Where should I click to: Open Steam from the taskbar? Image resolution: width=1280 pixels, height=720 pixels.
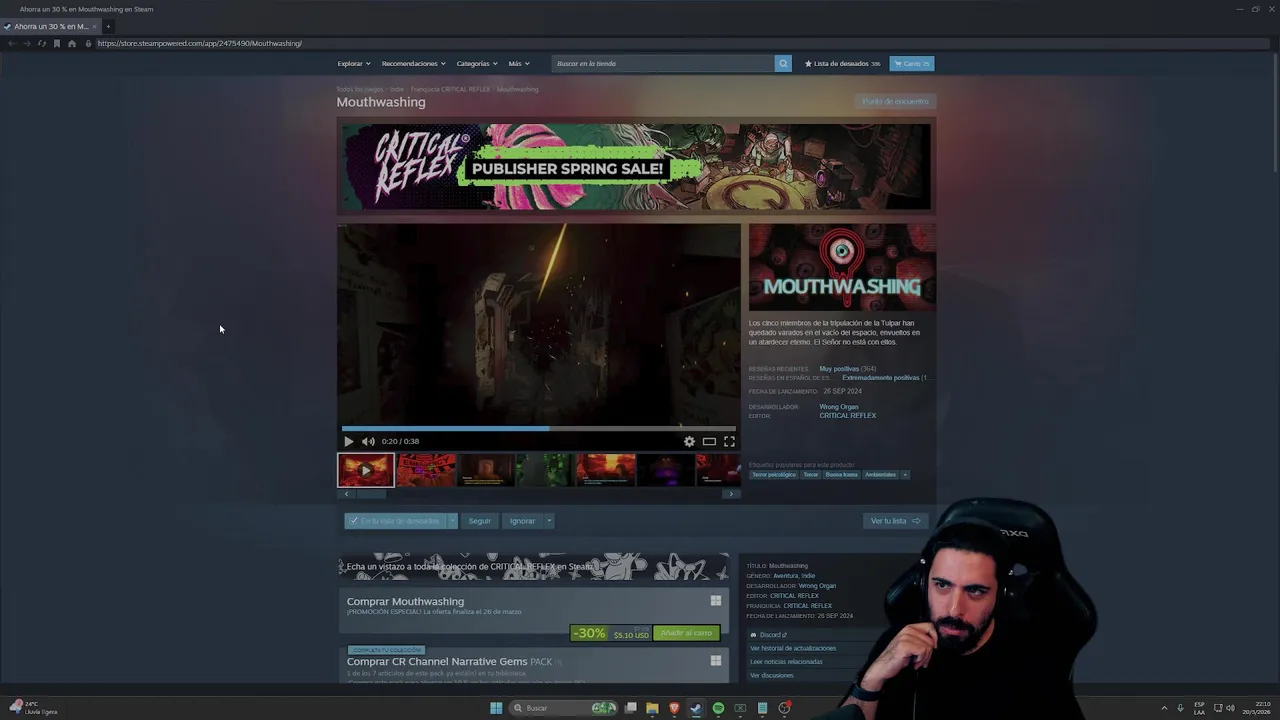tap(696, 708)
